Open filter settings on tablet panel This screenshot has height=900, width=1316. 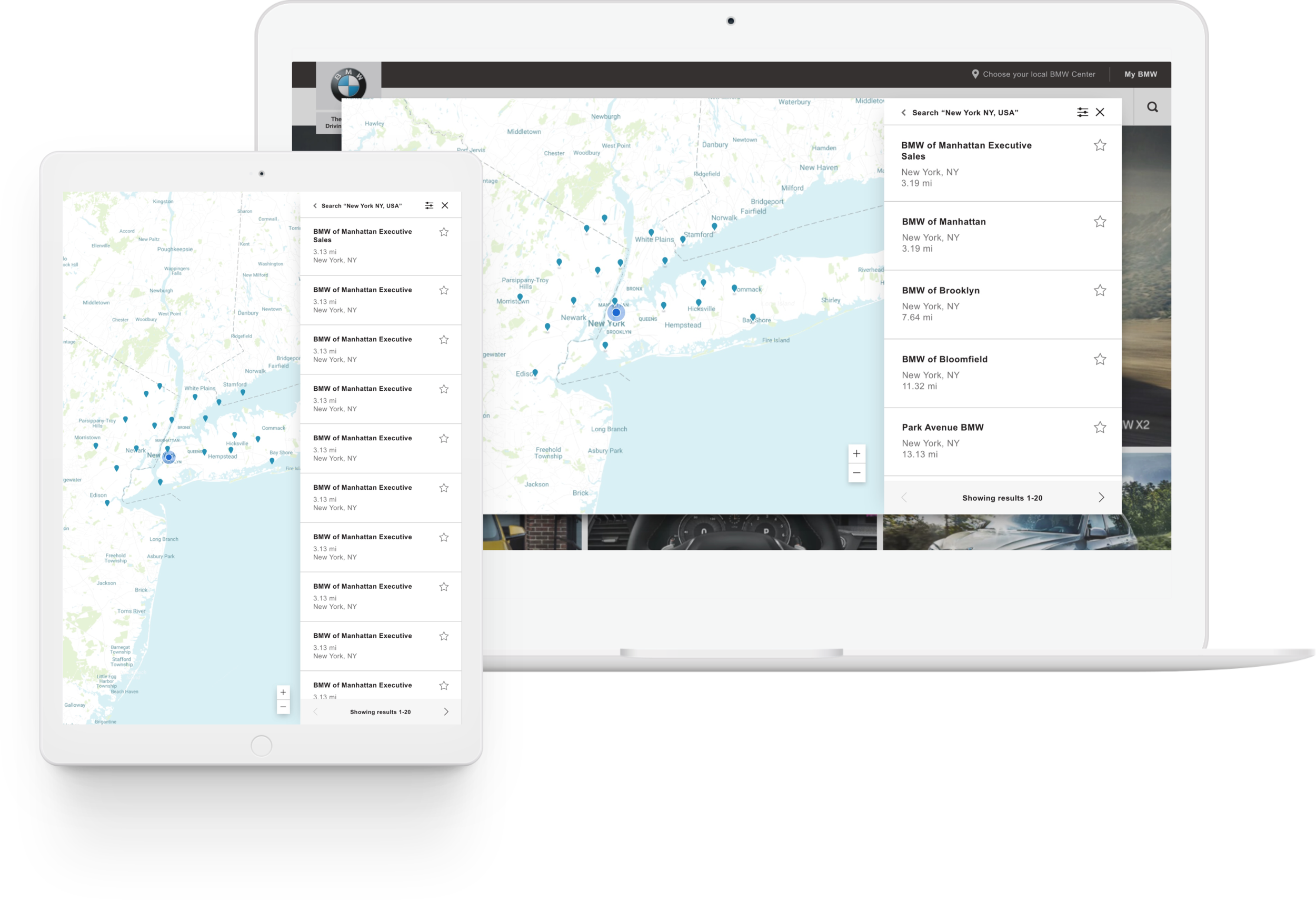(429, 205)
